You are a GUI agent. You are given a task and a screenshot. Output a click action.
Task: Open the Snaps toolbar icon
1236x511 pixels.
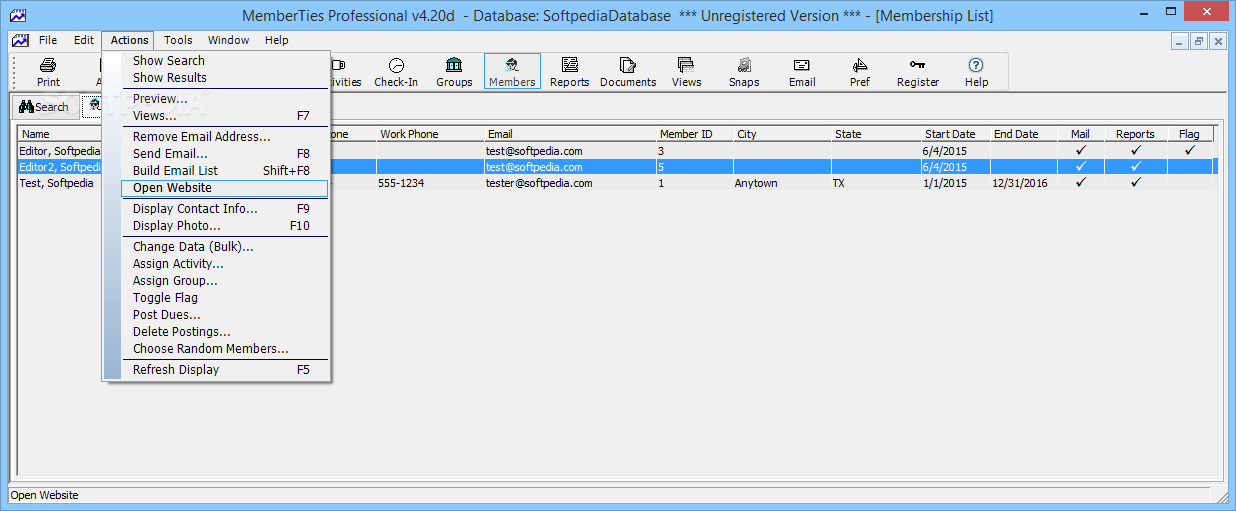(x=744, y=72)
